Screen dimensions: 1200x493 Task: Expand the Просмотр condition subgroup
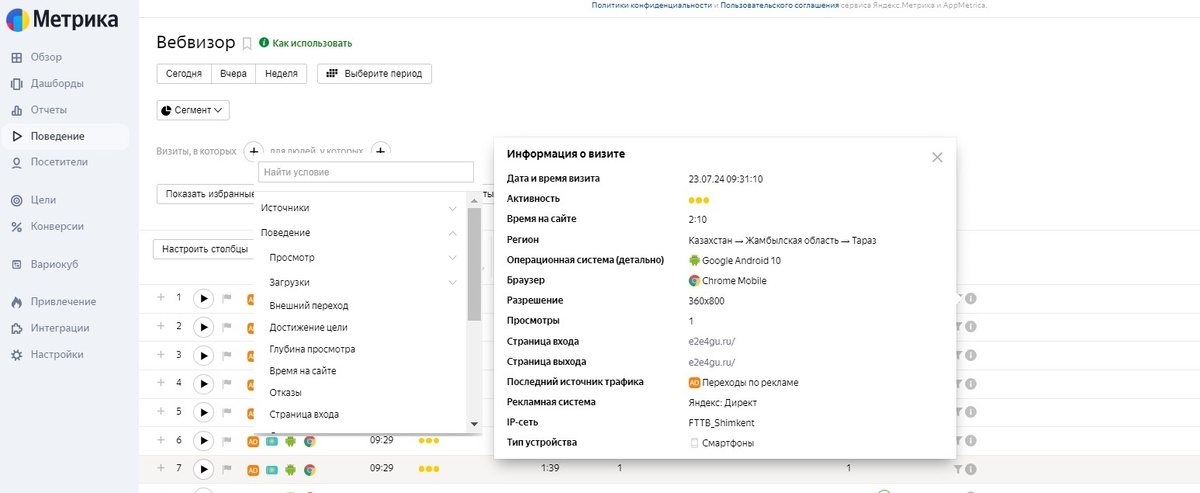click(362, 258)
